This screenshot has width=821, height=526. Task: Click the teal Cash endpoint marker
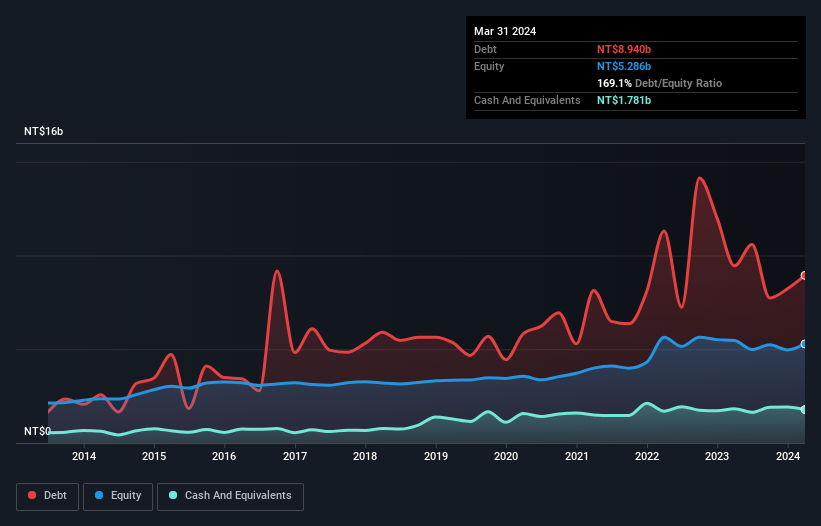804,409
